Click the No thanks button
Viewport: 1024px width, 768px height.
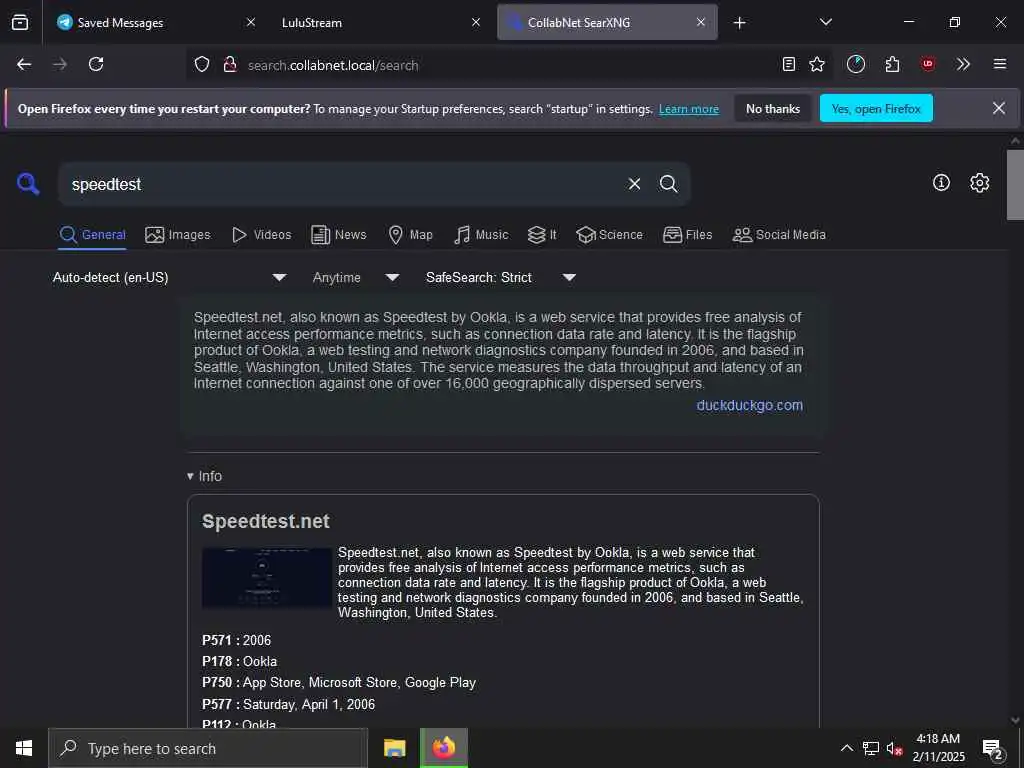(x=773, y=108)
